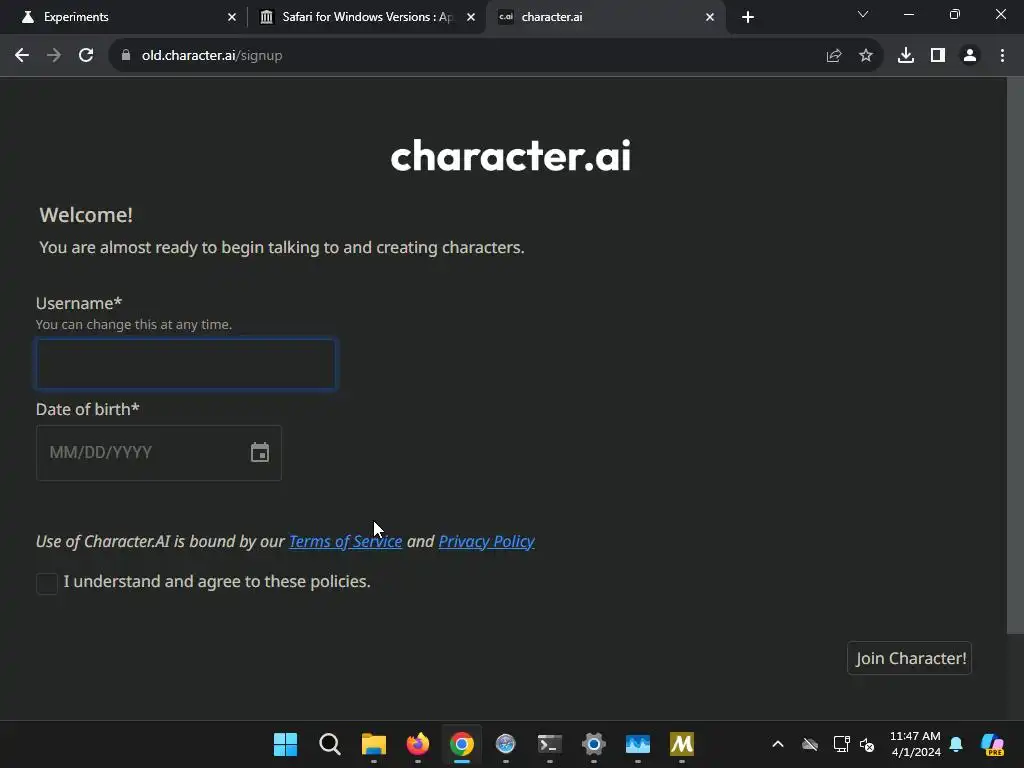Image resolution: width=1024 pixels, height=768 pixels.
Task: Go back to the previous page
Action: point(22,56)
